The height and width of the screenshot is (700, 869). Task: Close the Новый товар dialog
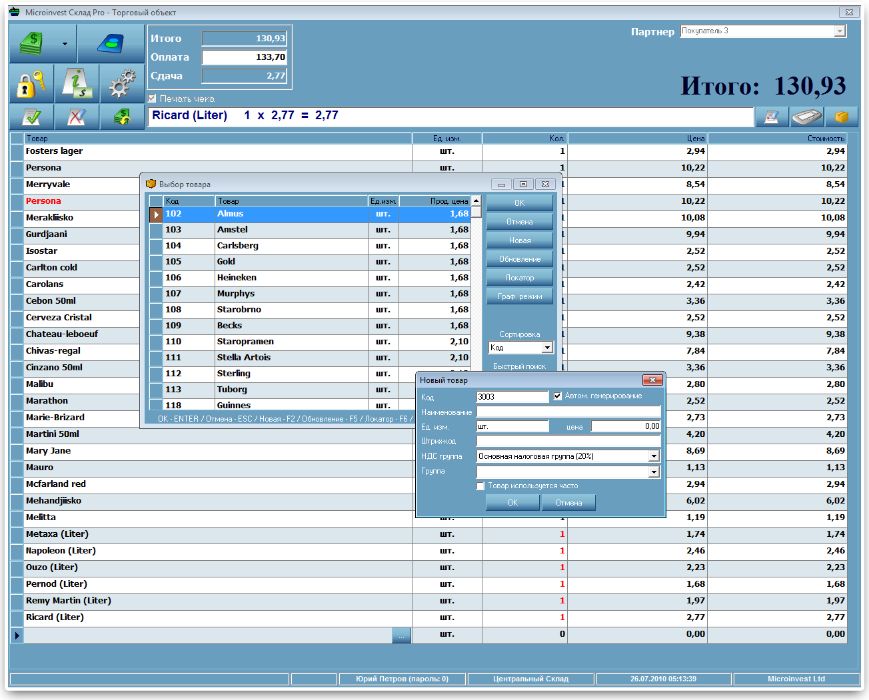tap(652, 380)
